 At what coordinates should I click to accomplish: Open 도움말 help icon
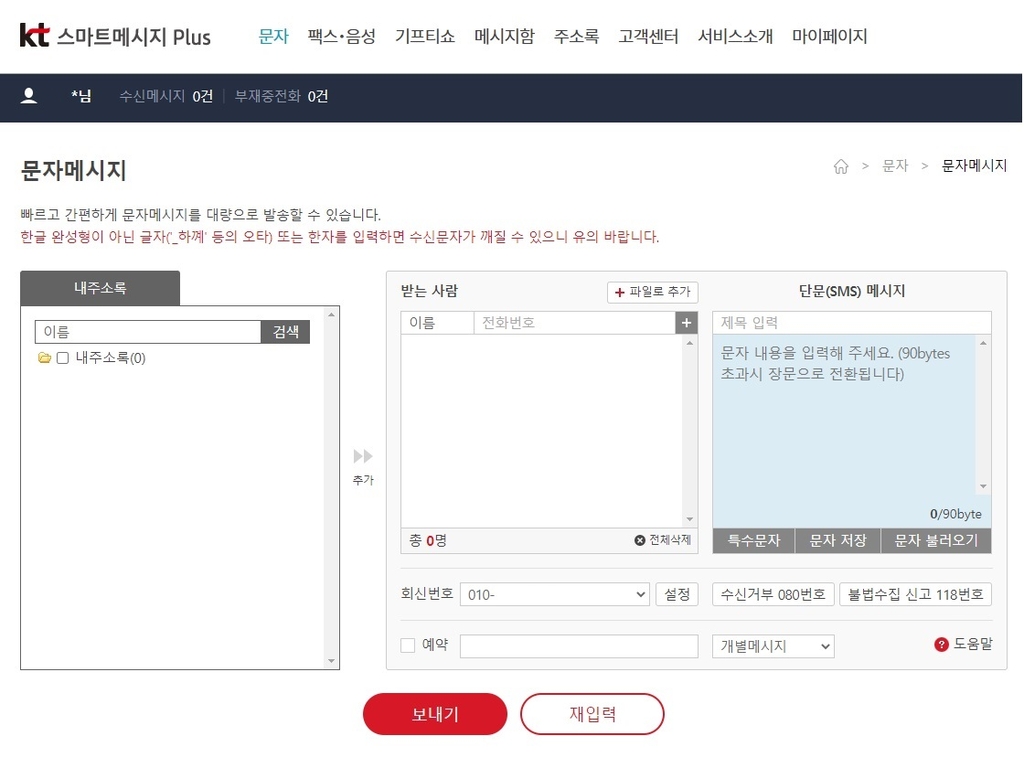click(941, 644)
